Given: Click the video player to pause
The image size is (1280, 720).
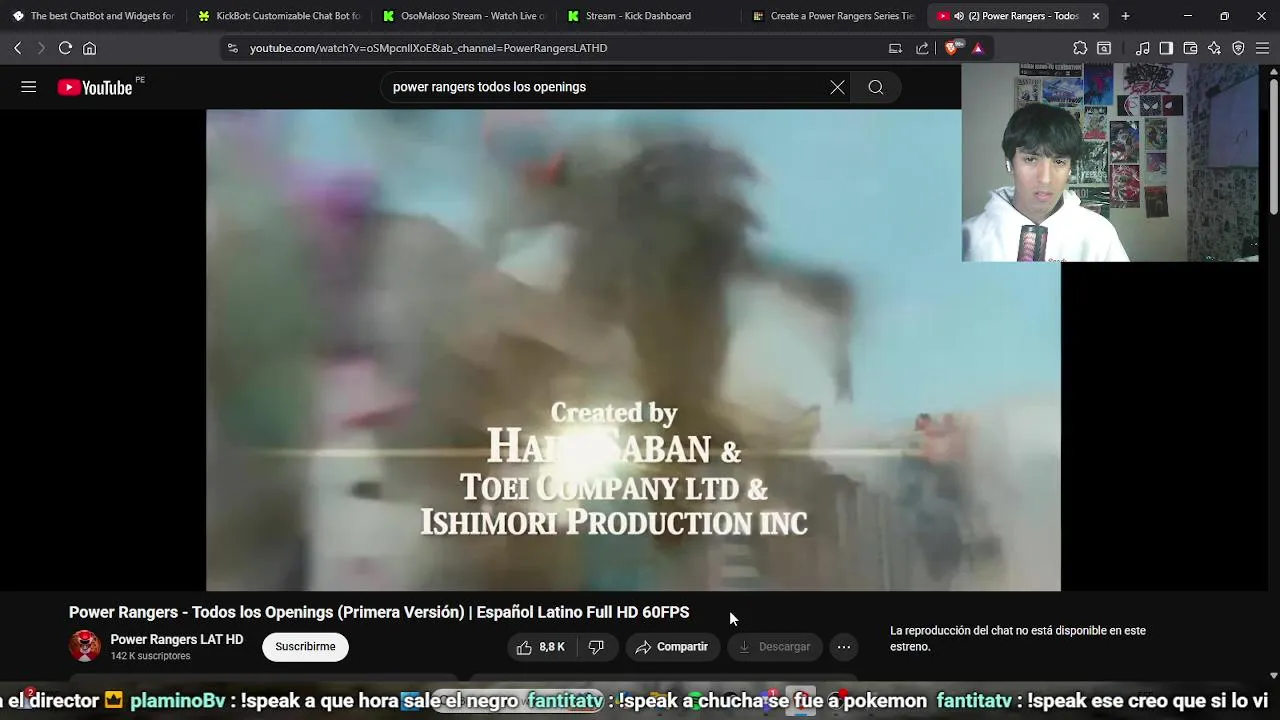Looking at the screenshot, I should tap(633, 350).
